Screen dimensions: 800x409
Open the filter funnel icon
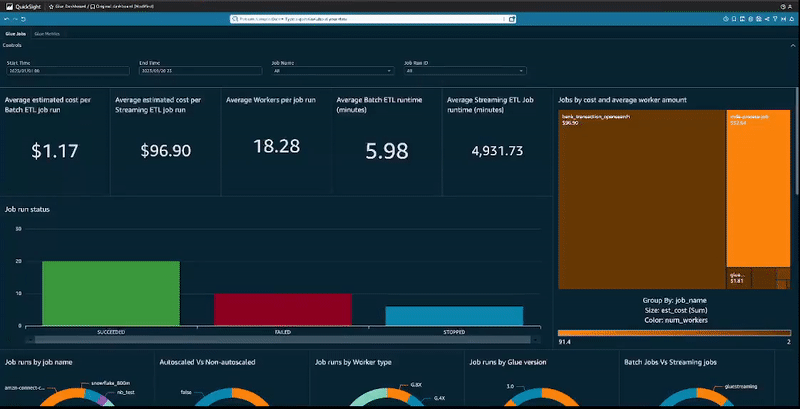click(x=775, y=19)
